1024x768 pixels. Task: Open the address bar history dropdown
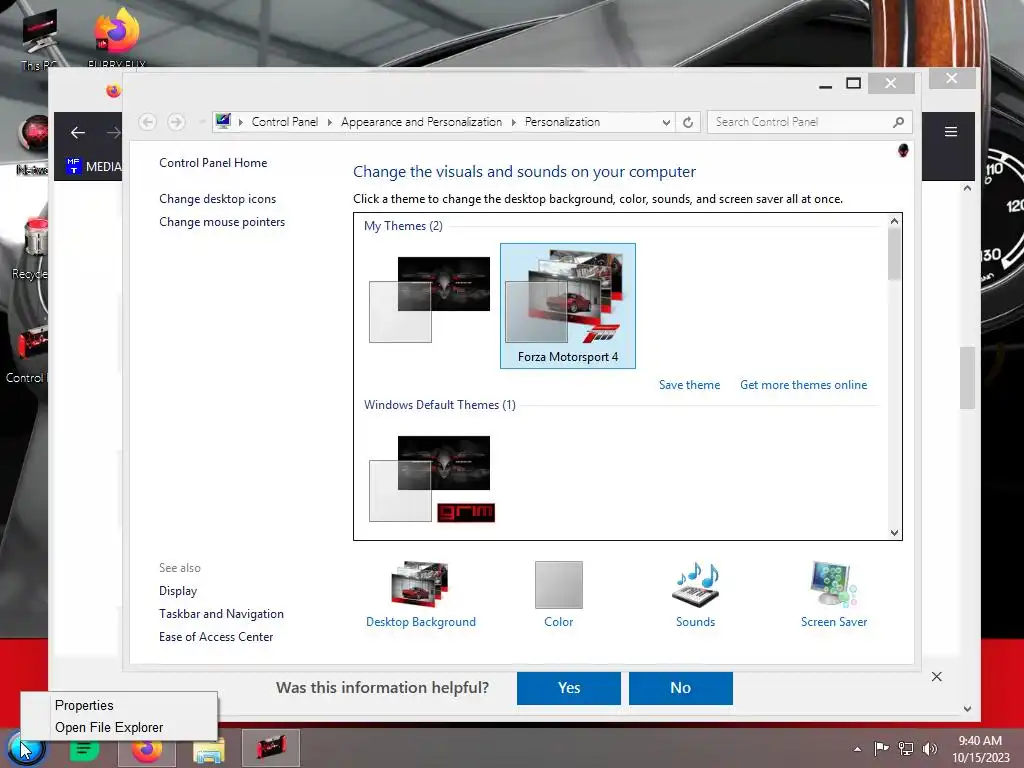point(665,122)
